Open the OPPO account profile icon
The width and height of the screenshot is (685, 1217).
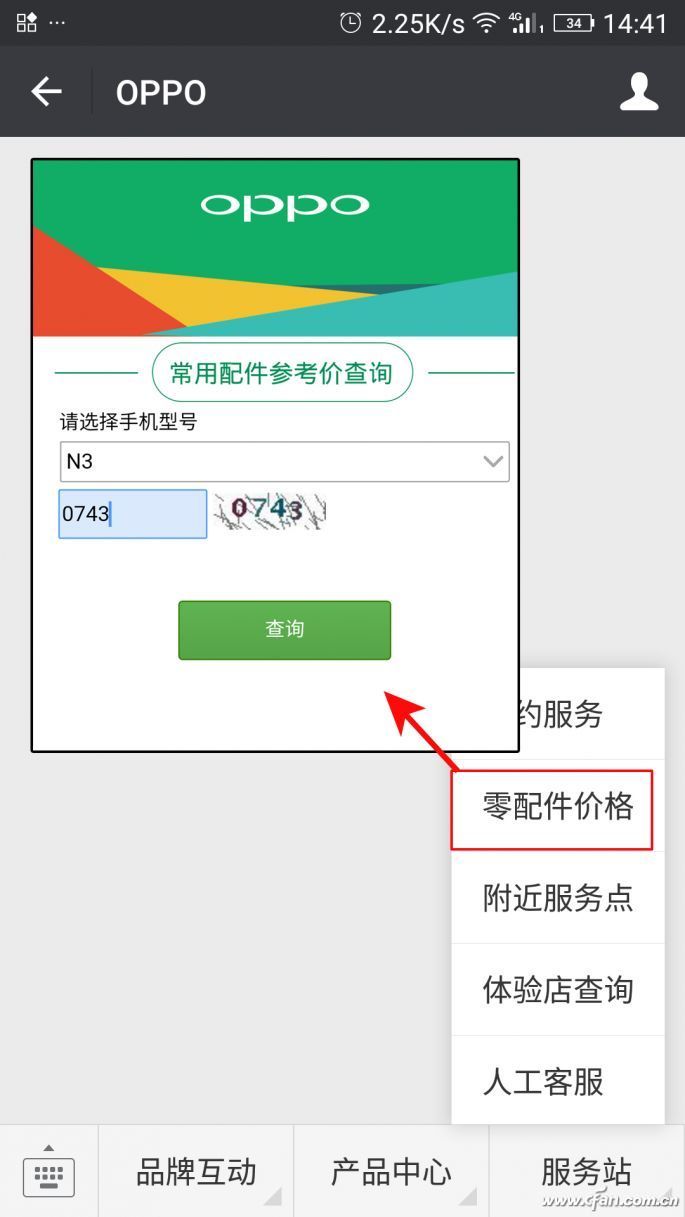[639, 91]
